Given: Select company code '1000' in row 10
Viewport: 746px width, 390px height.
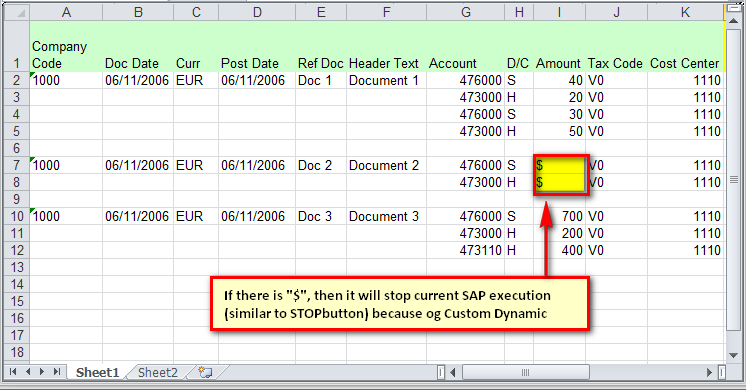Looking at the screenshot, I should (x=66, y=216).
